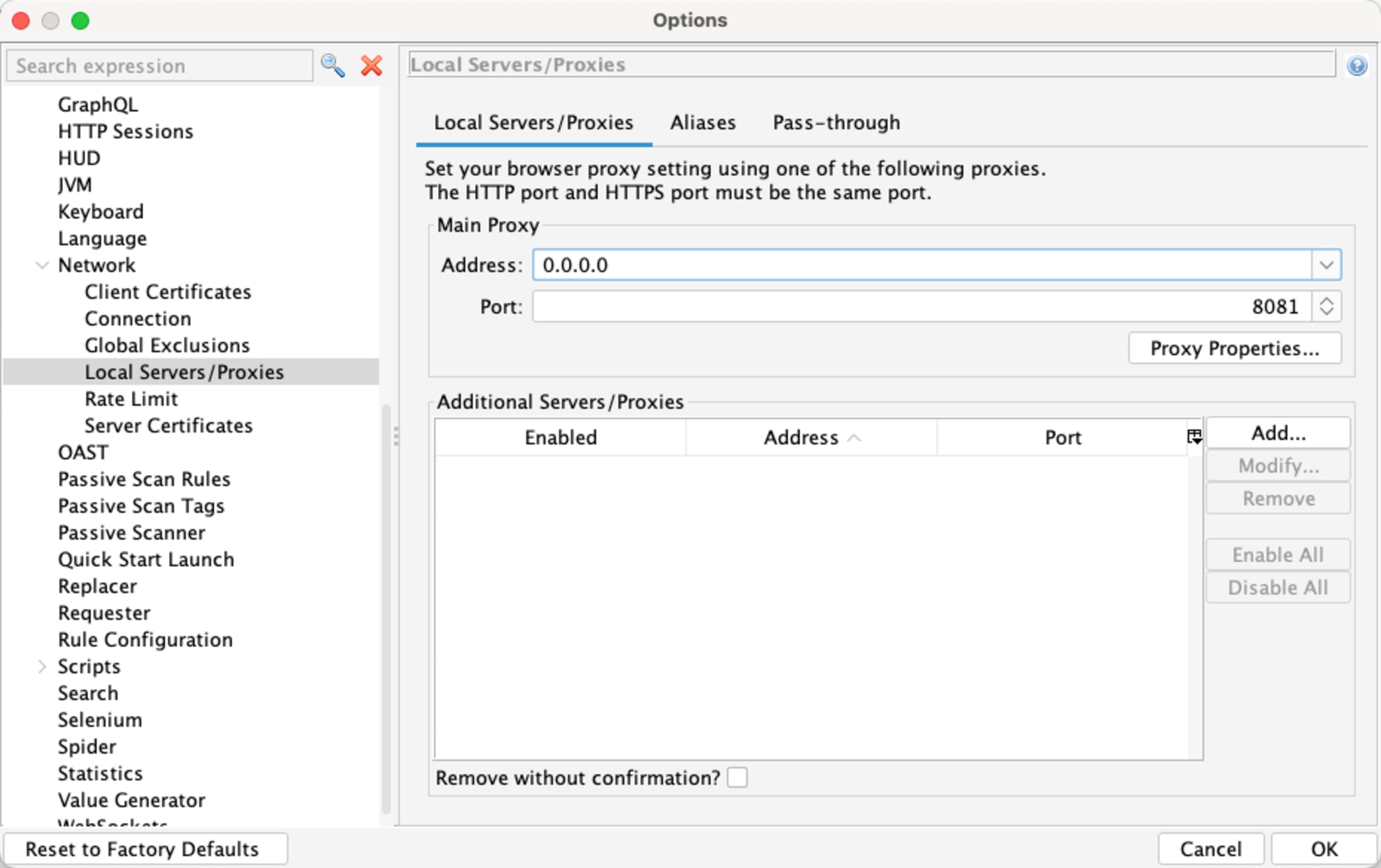
Task: Open the Address dropdown arrow
Action: (1326, 265)
